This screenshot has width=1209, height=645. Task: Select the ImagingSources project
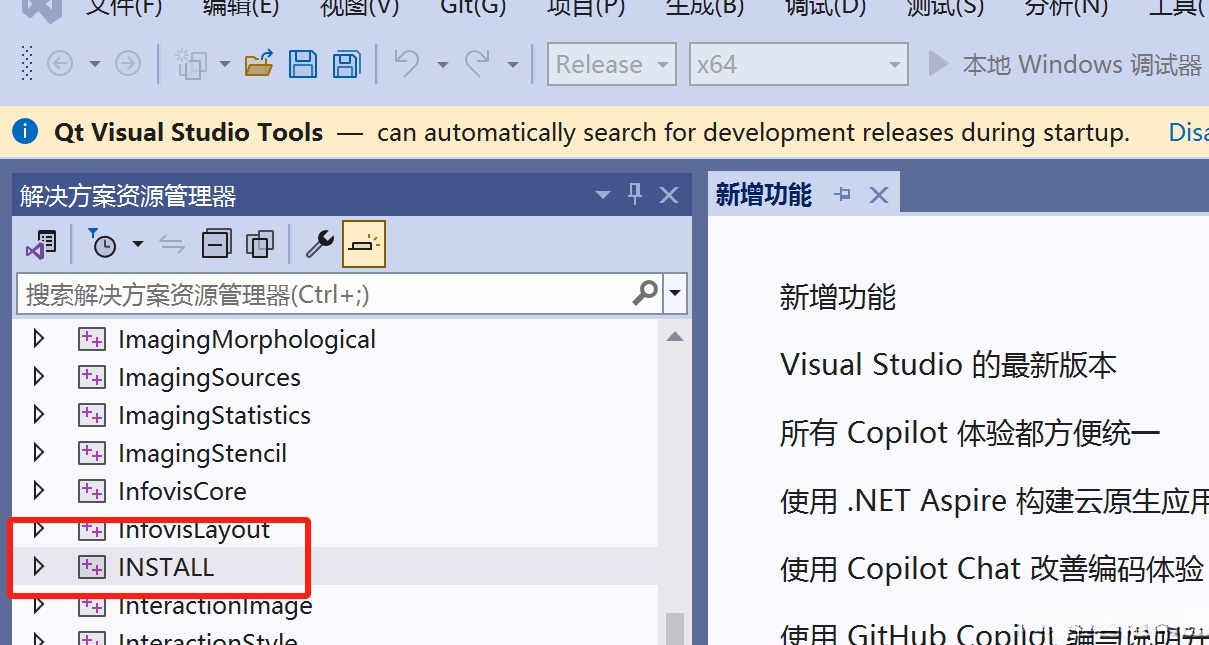coord(209,377)
